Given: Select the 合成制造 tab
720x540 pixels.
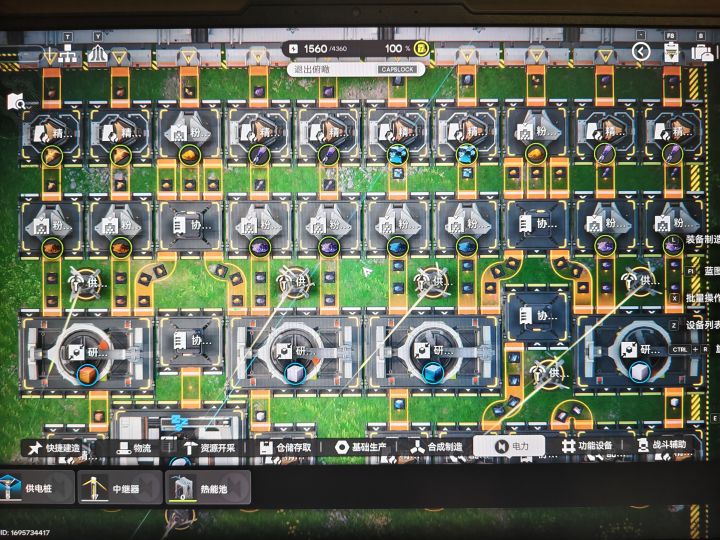Looking at the screenshot, I should [436, 447].
